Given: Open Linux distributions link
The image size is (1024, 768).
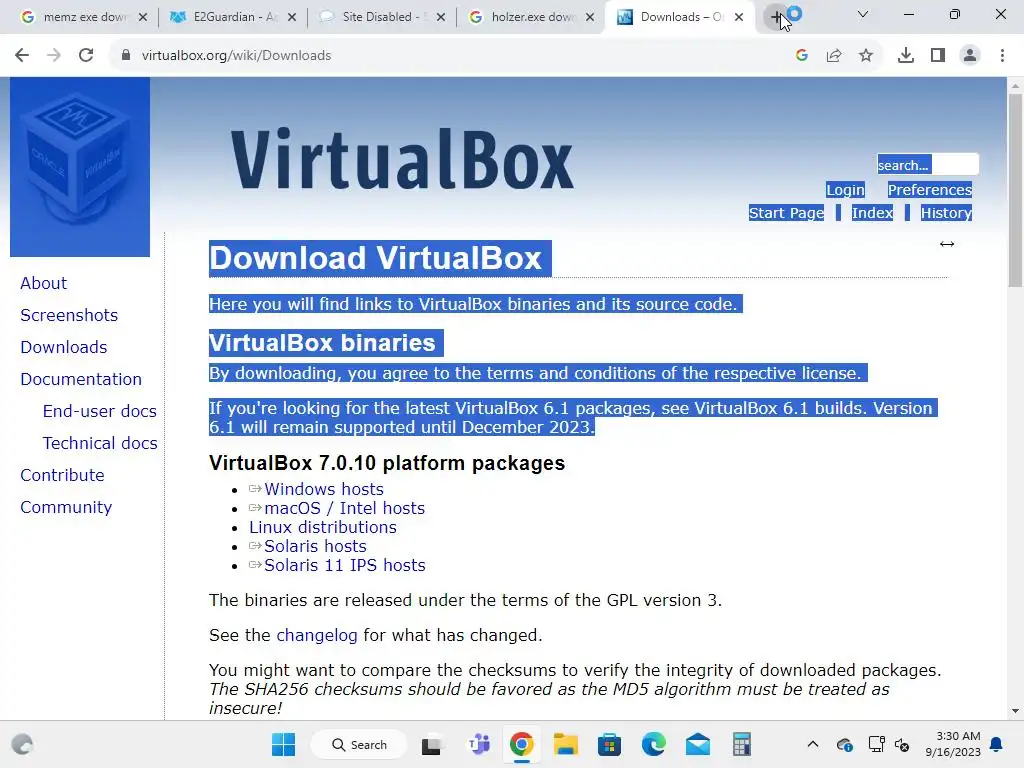Looking at the screenshot, I should [x=323, y=527].
